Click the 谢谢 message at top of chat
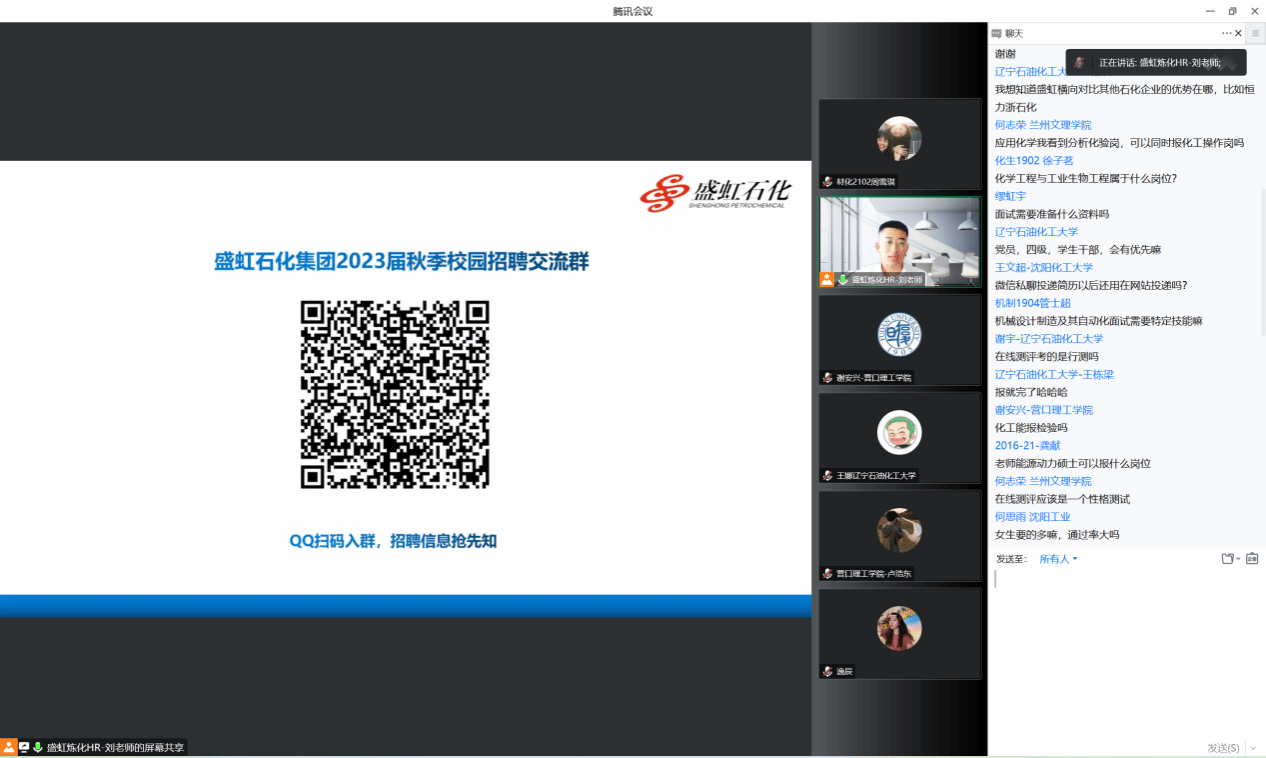 pyautogui.click(x=1005, y=53)
